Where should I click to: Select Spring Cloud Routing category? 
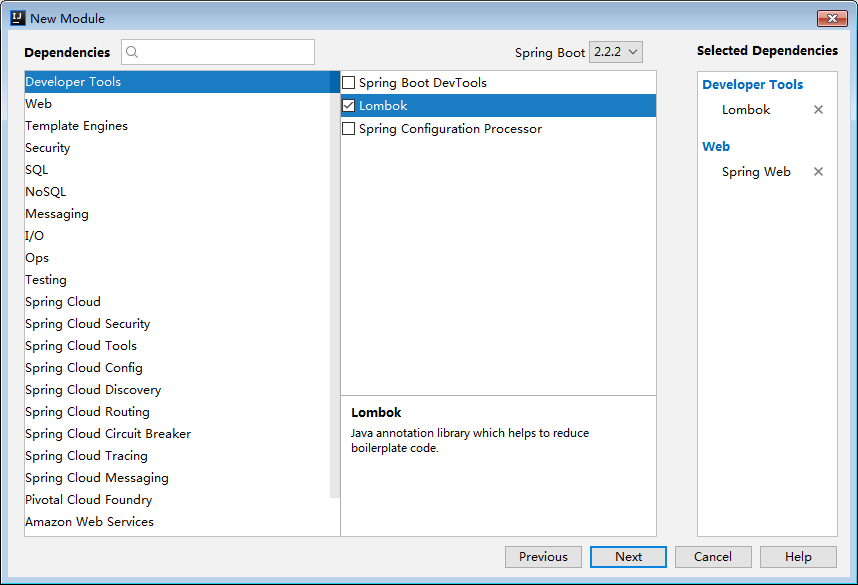click(x=177, y=412)
